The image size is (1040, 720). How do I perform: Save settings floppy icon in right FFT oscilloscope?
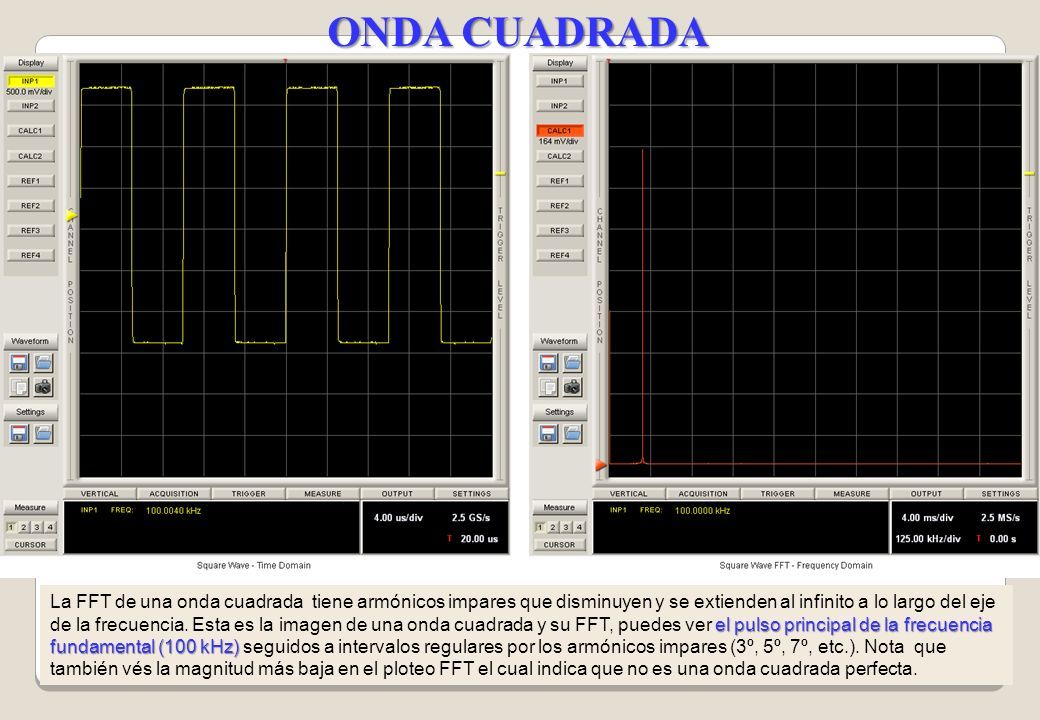pos(548,434)
